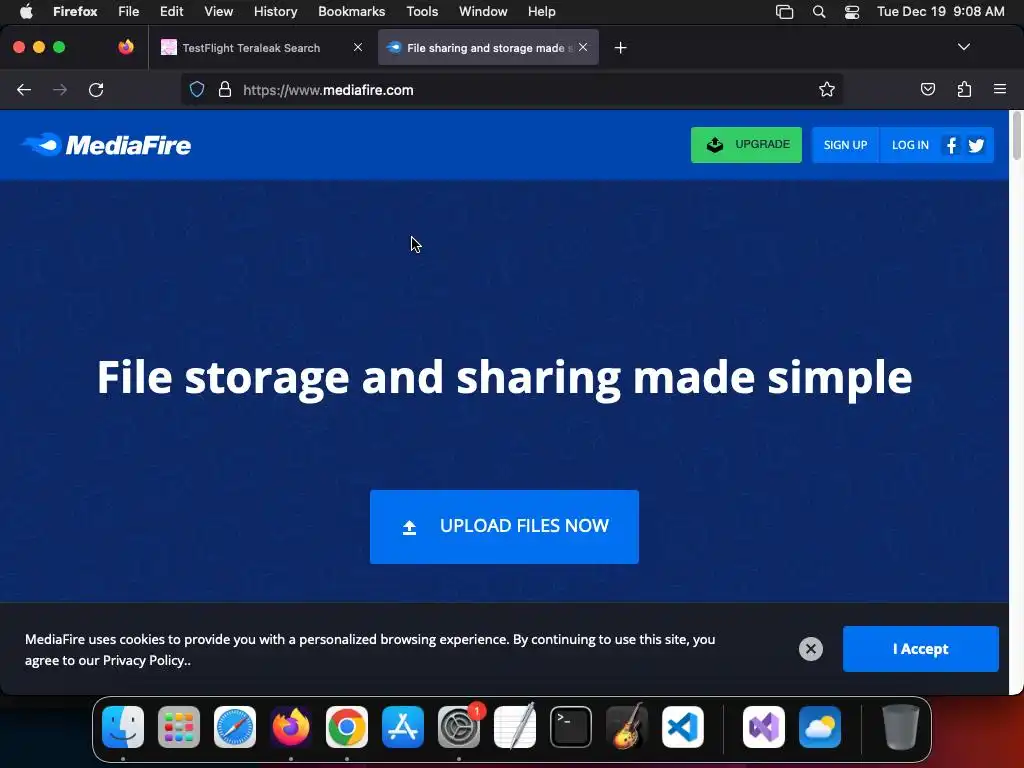Open the File menu
The image size is (1024, 768).
tap(129, 11)
